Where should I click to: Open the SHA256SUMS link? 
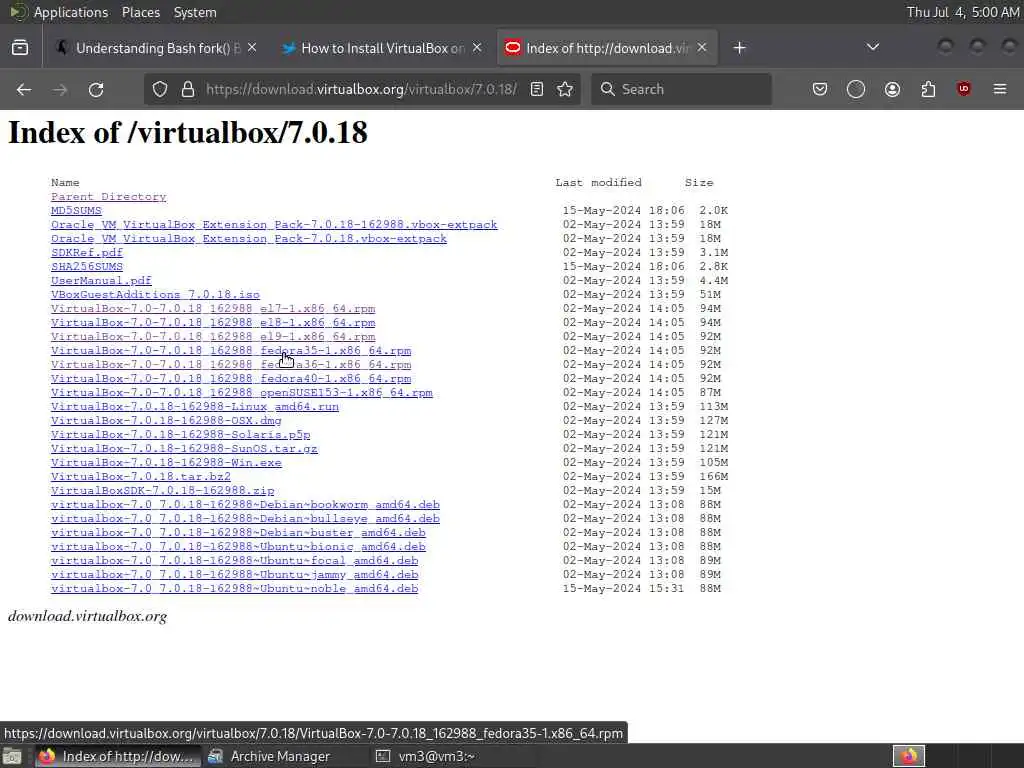87,266
